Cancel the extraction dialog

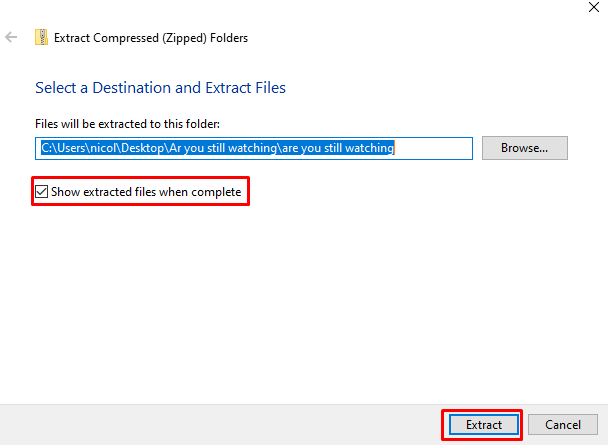pos(562,425)
